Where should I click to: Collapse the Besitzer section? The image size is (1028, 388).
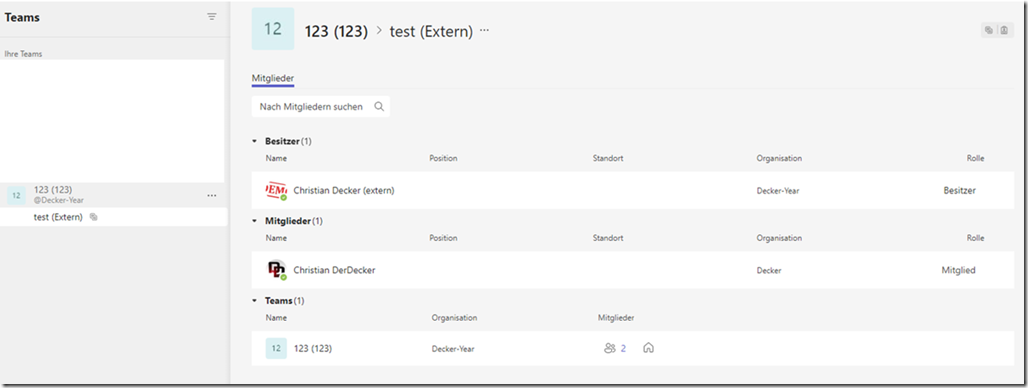pyautogui.click(x=254, y=141)
